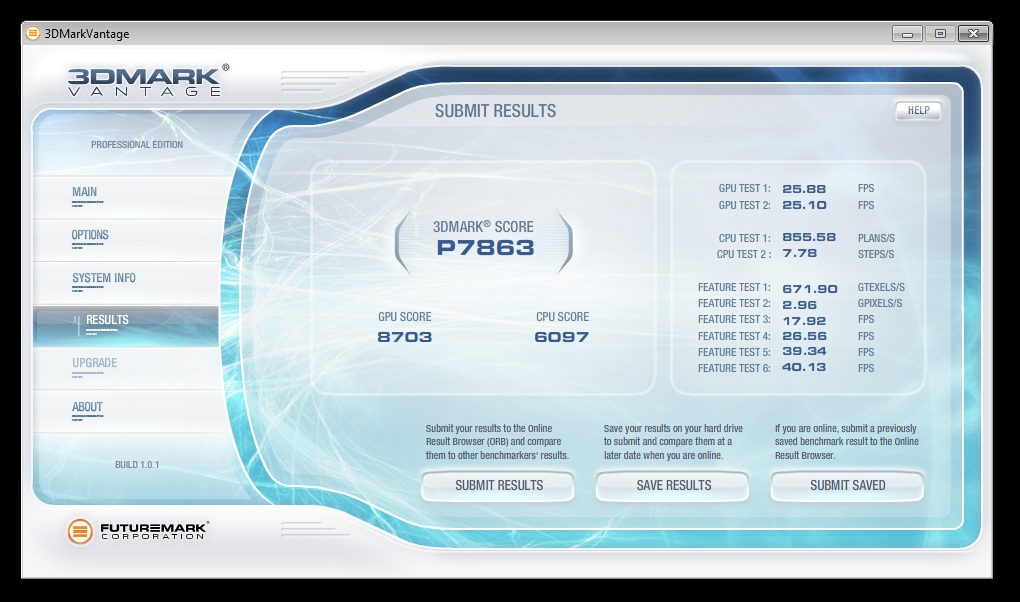The width and height of the screenshot is (1020, 602).
Task: Open the About section
Action: point(126,412)
